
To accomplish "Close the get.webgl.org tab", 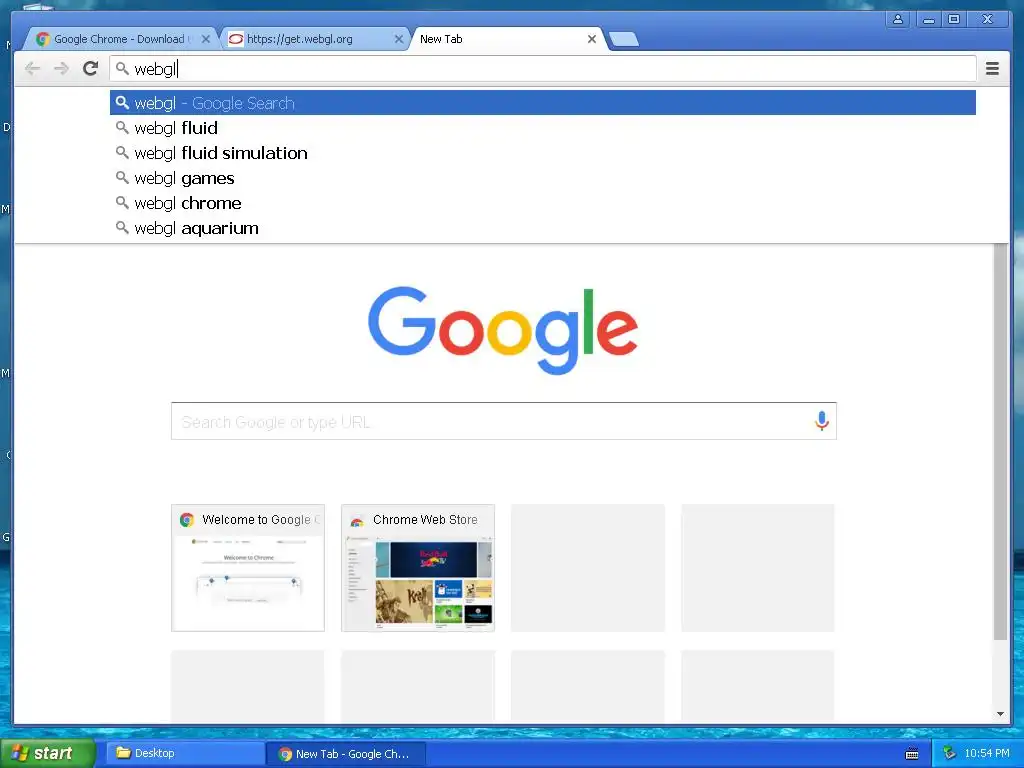I will click(x=398, y=39).
